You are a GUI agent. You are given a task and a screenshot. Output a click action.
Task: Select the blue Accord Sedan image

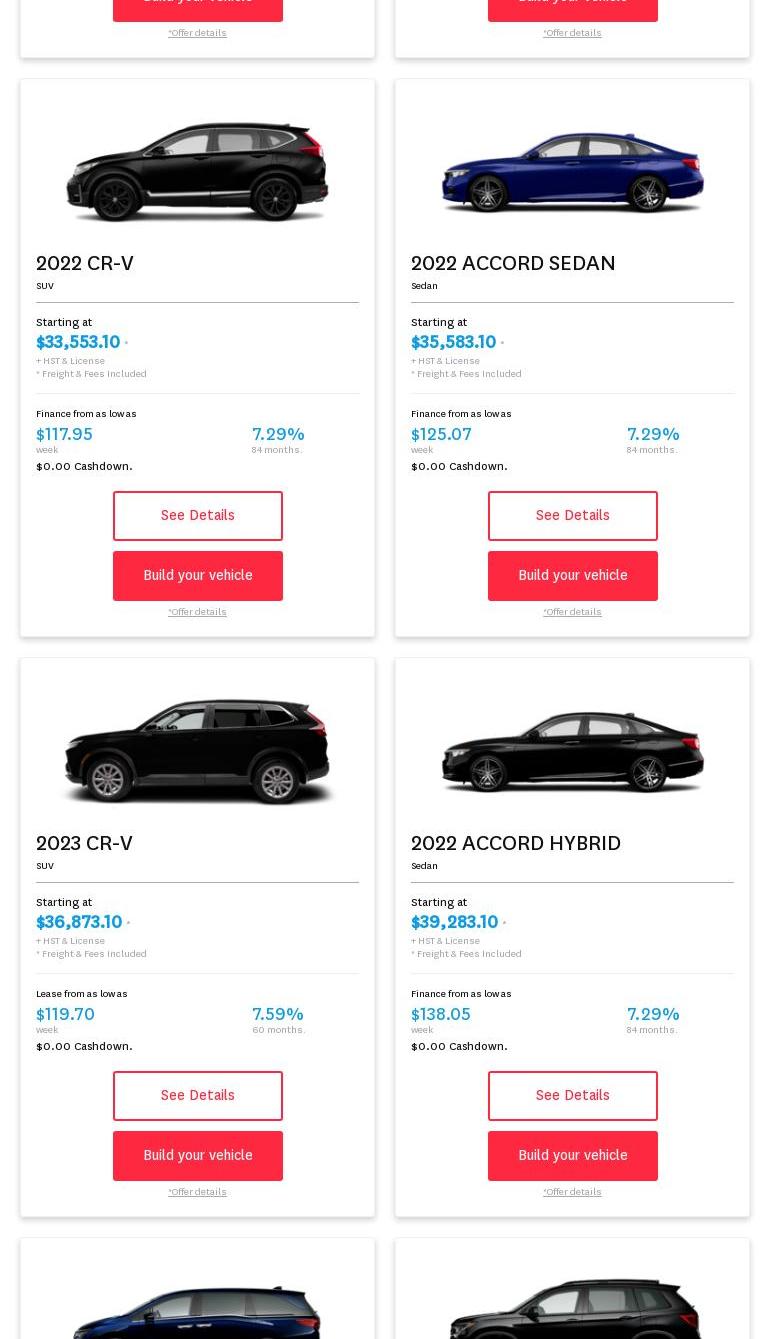(x=572, y=172)
